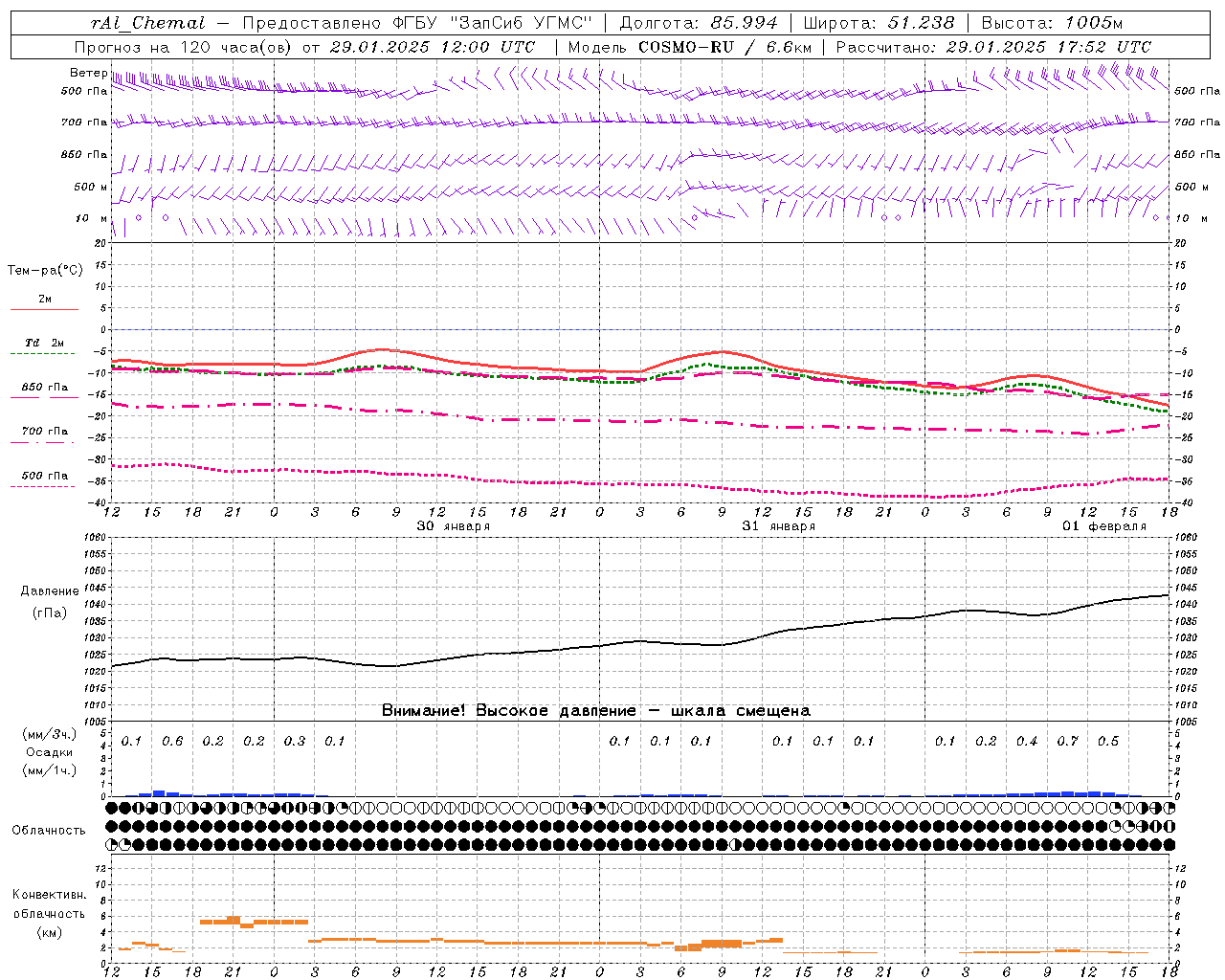The image size is (1225, 980).
Task: Click the 1005 value on left pressure axis
Action: point(96,722)
